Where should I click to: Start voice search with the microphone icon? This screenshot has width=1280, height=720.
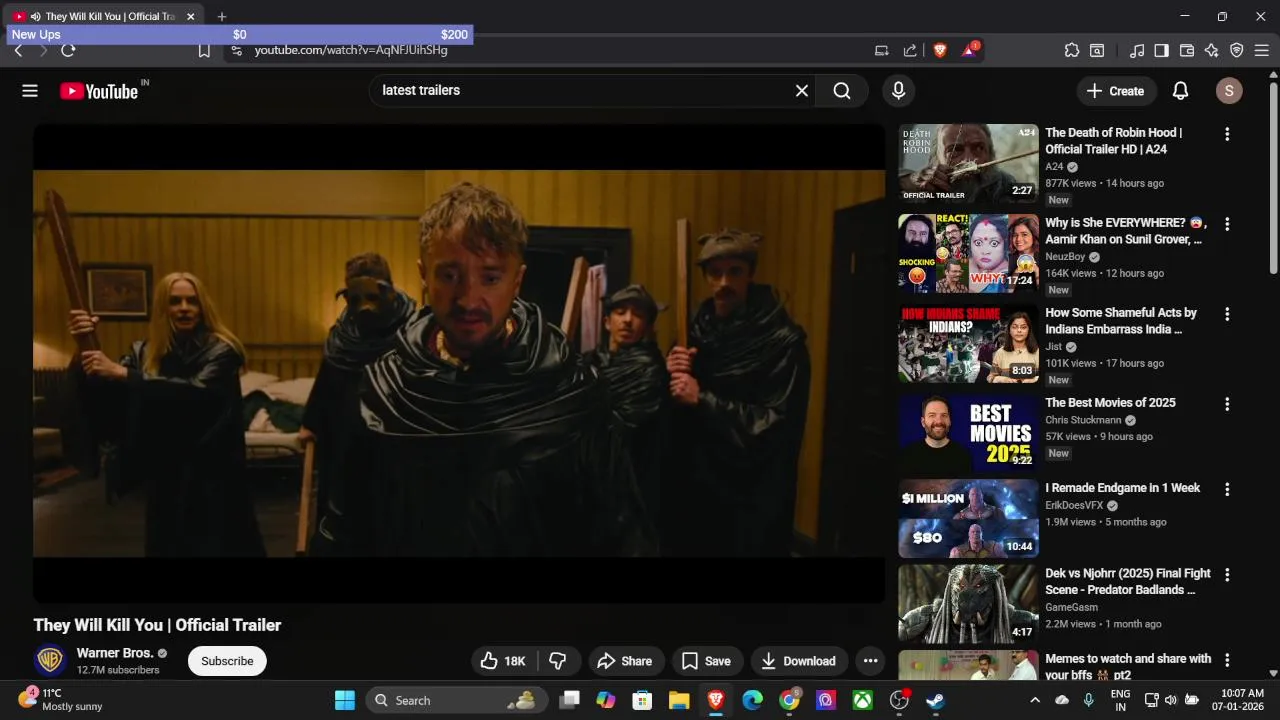[898, 91]
